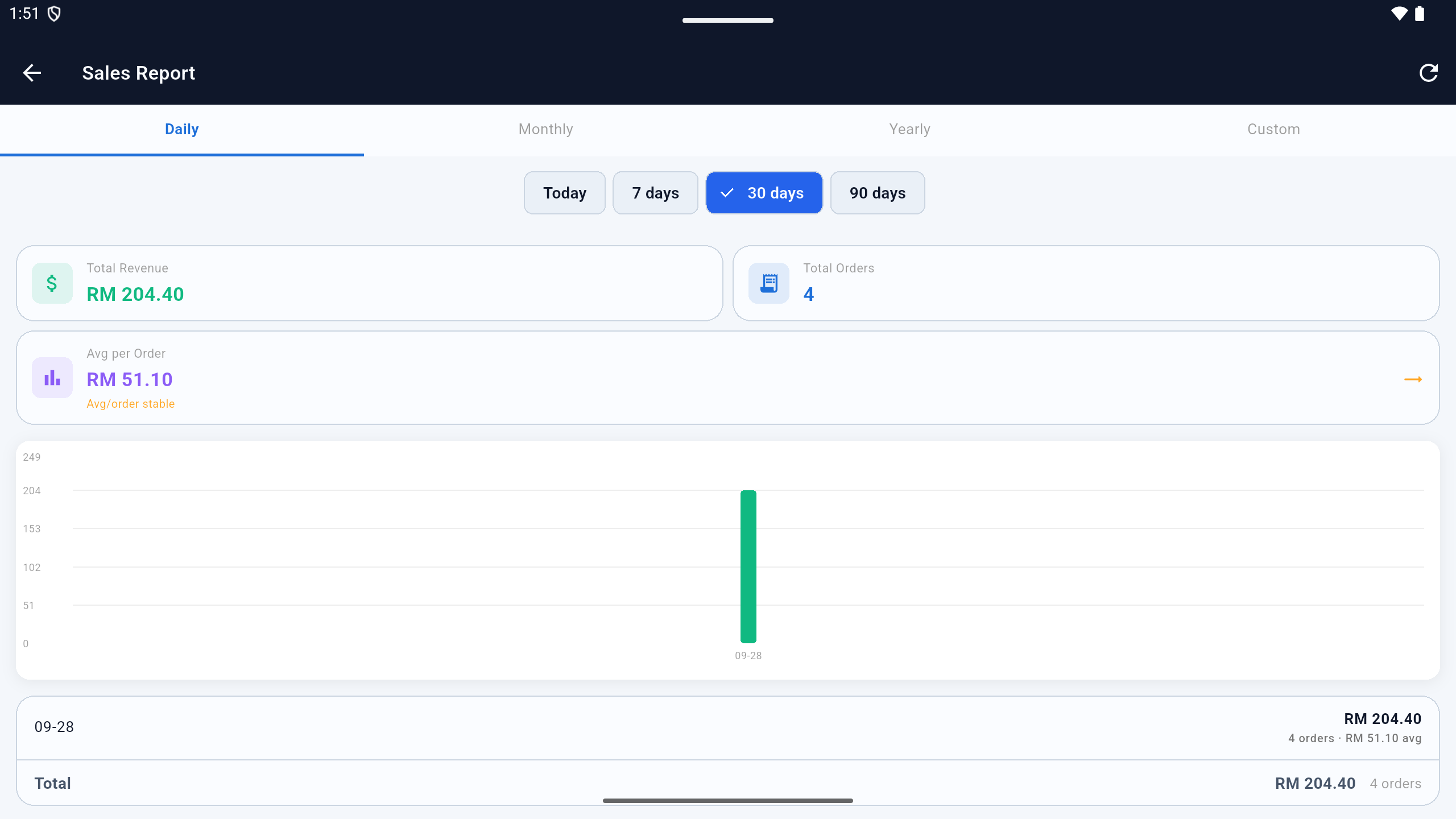The width and height of the screenshot is (1456, 819).
Task: Click the orange trend arrow icon
Action: [x=1413, y=379]
